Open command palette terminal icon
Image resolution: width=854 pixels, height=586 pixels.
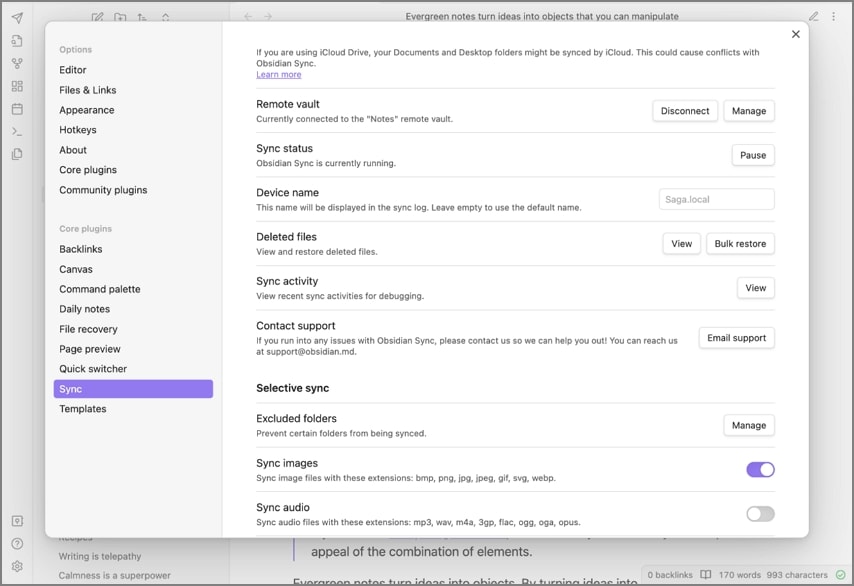(x=17, y=131)
